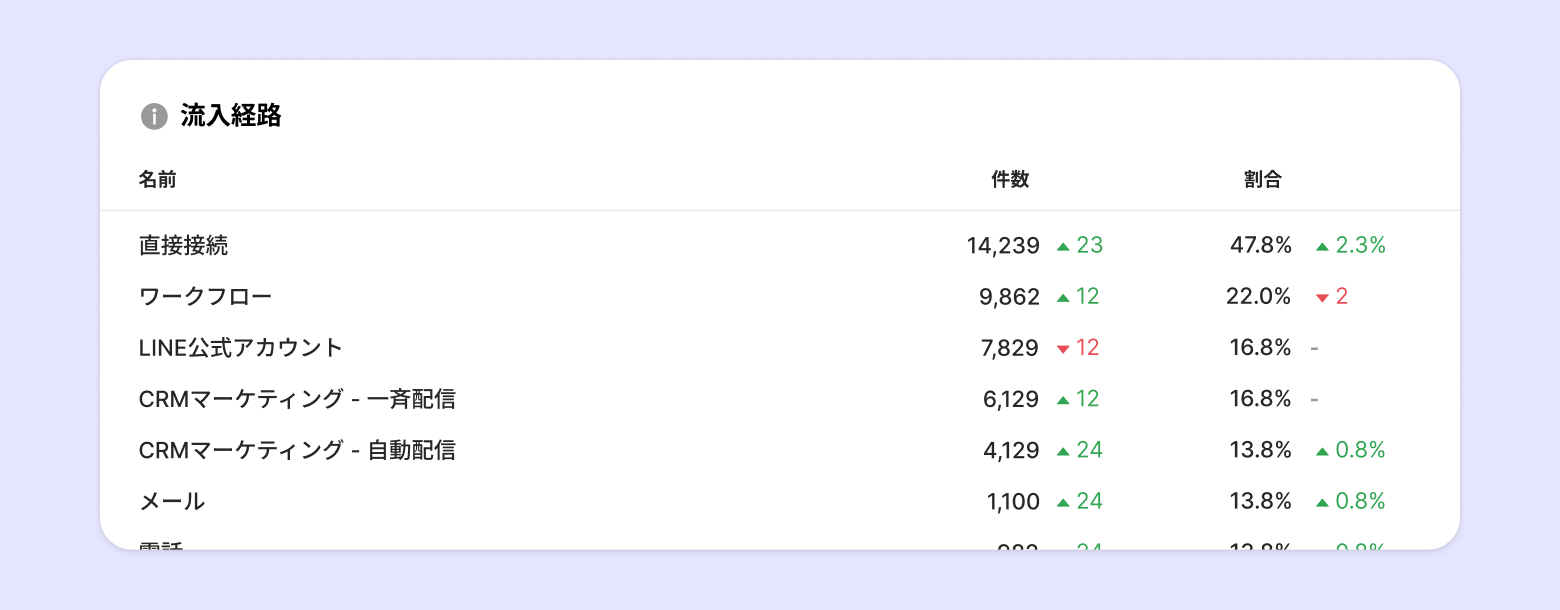Click the green up arrow beside 6,129
Image resolution: width=1560 pixels, height=610 pixels.
1063,400
